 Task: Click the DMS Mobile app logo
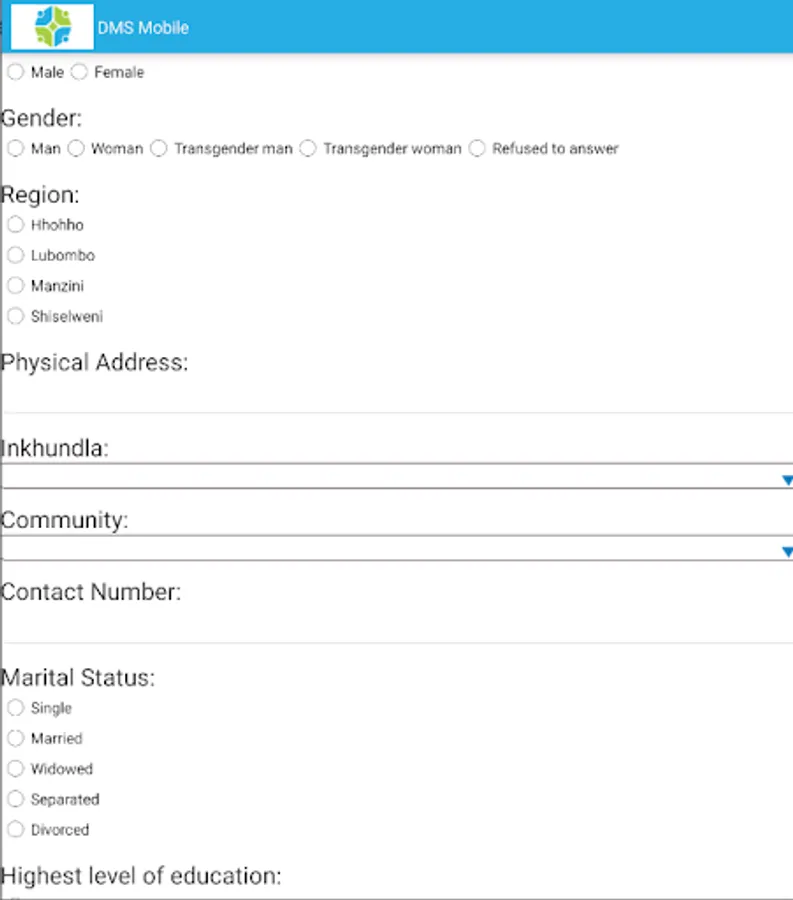point(52,26)
